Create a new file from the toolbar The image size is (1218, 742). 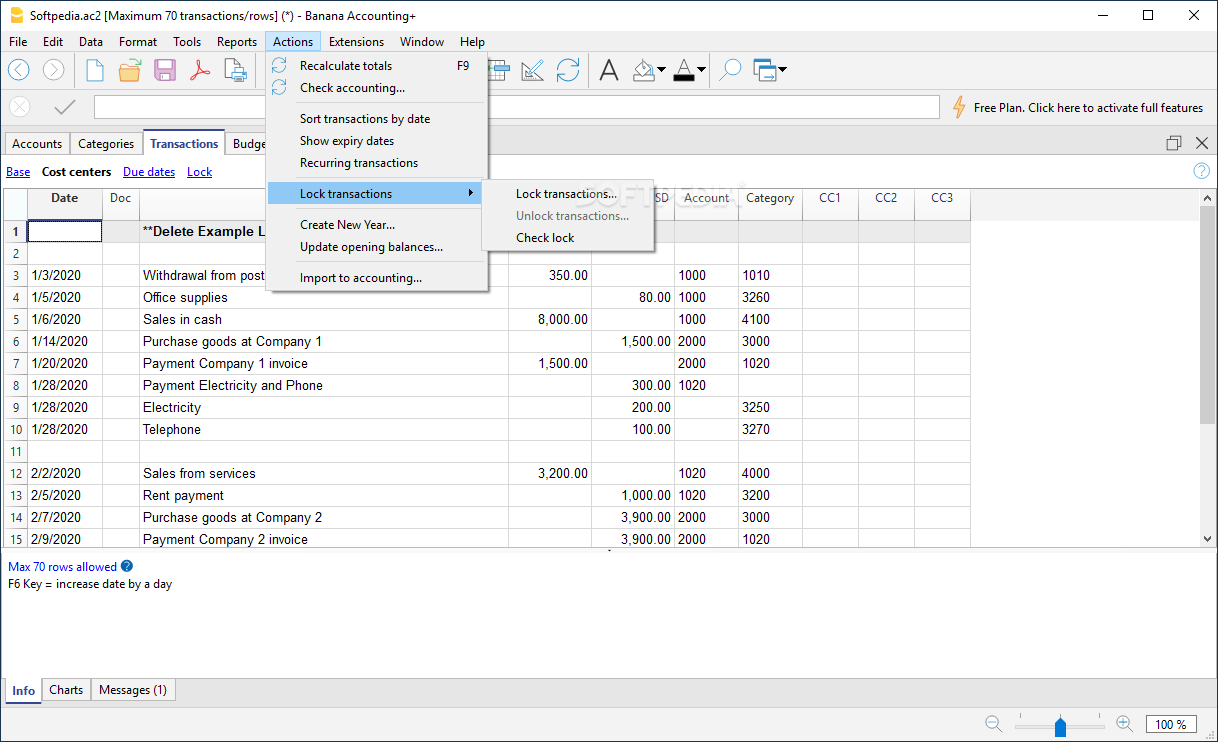(x=95, y=70)
